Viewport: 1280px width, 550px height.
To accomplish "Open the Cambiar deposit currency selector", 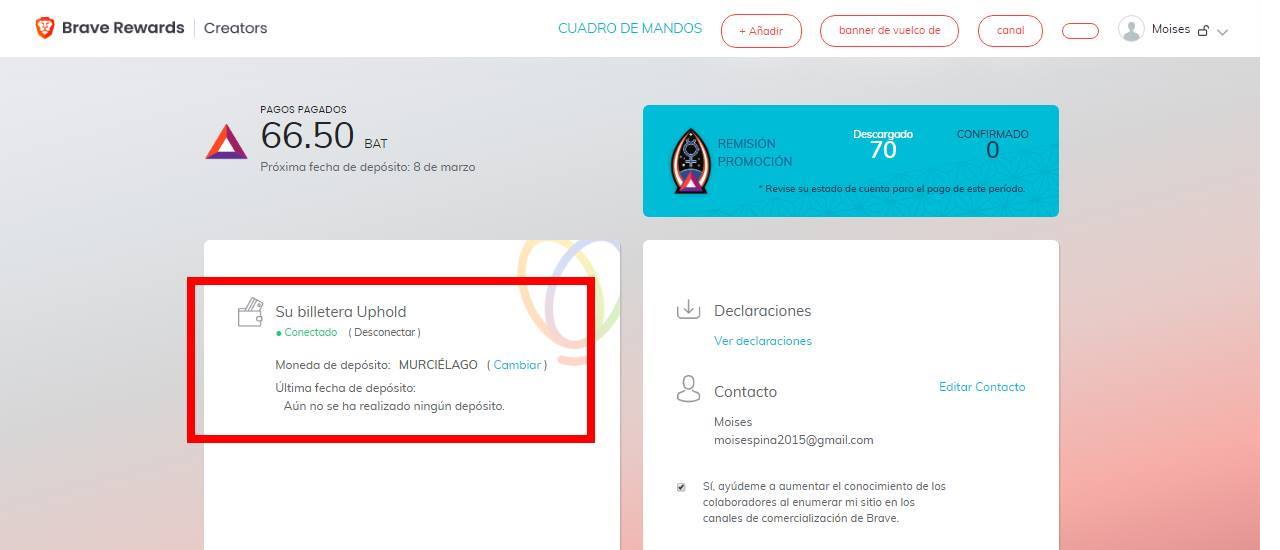I will click(x=517, y=365).
